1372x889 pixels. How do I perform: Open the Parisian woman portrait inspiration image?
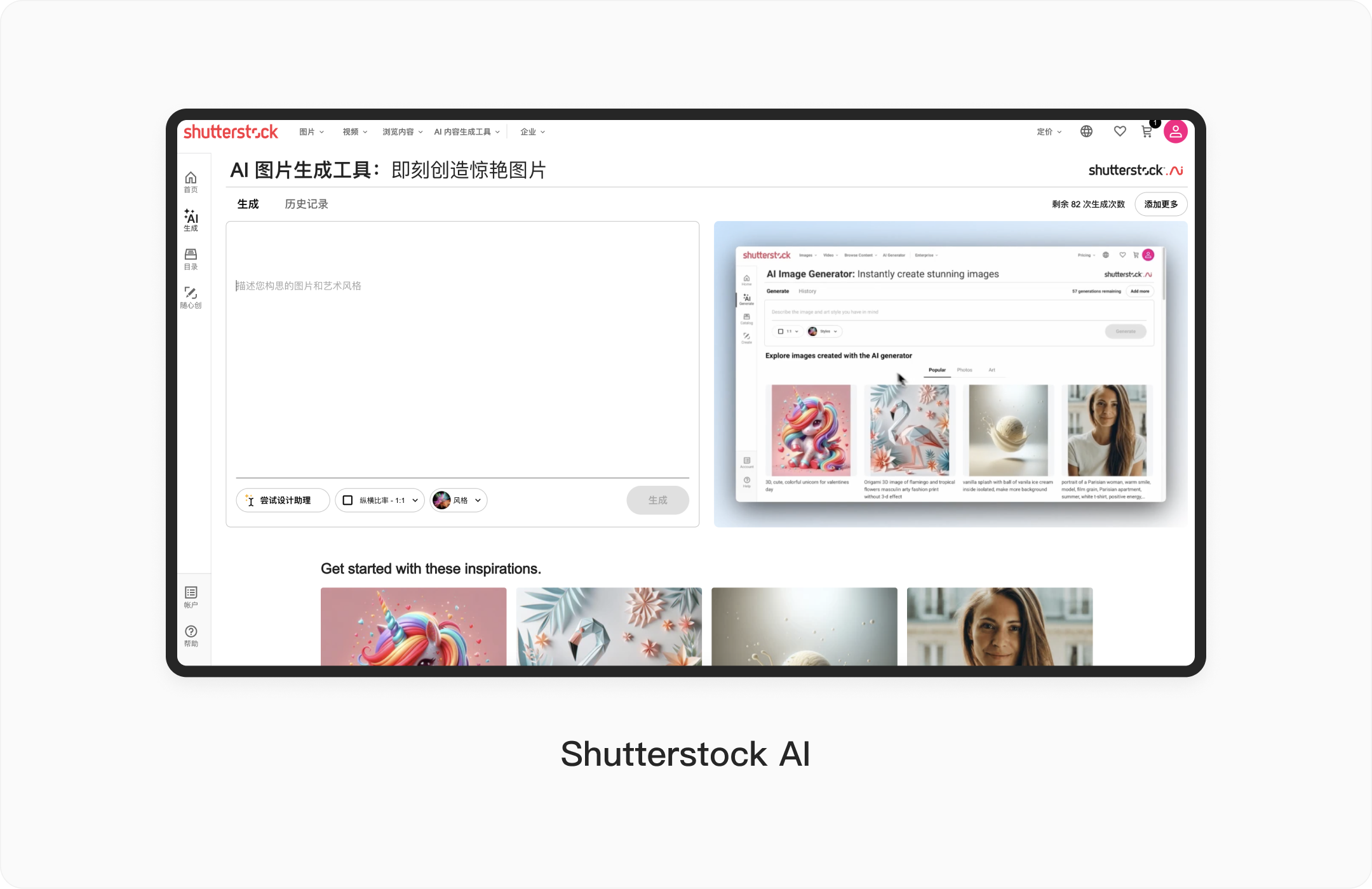(1000, 626)
